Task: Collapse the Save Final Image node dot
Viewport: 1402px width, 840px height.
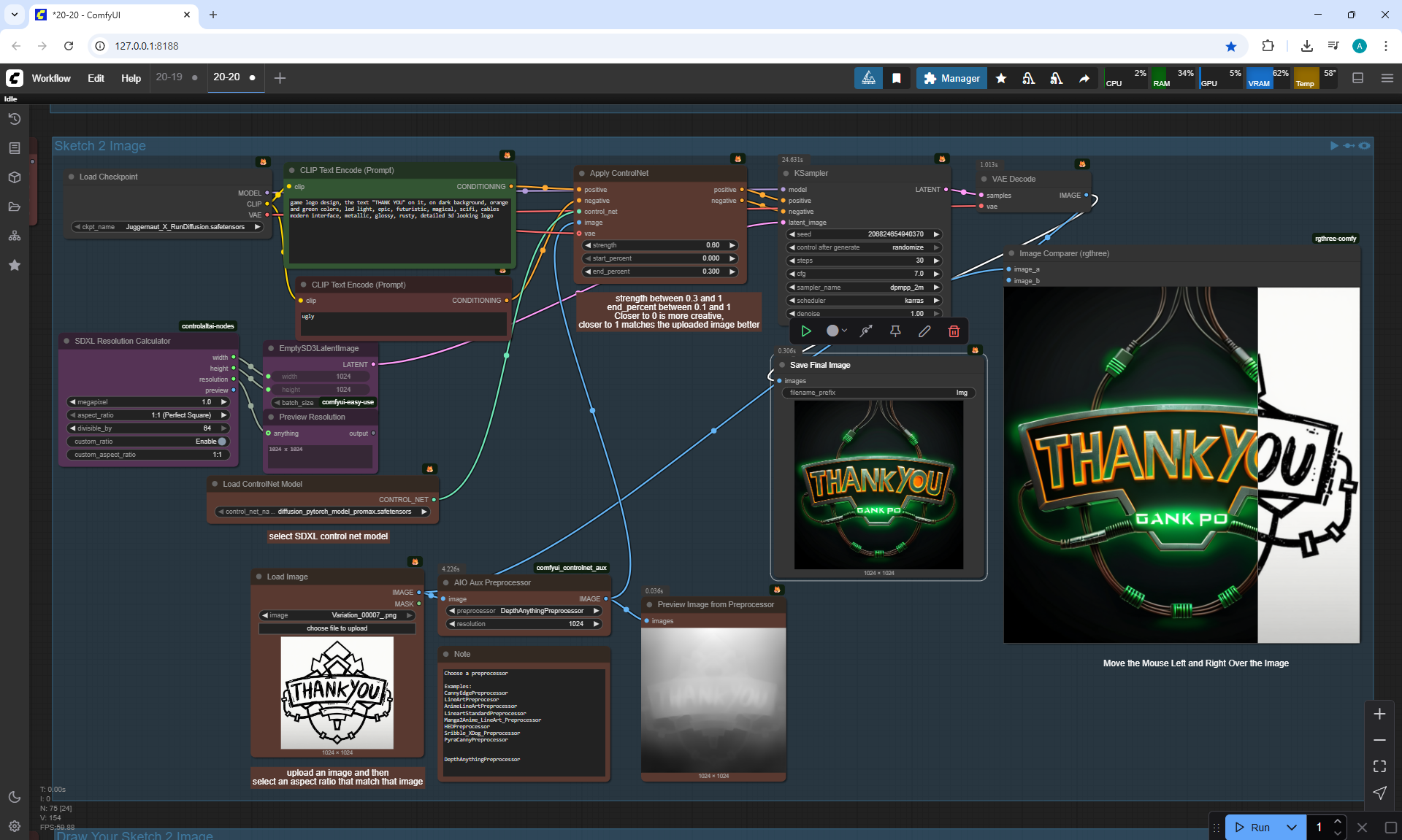Action: [x=782, y=365]
